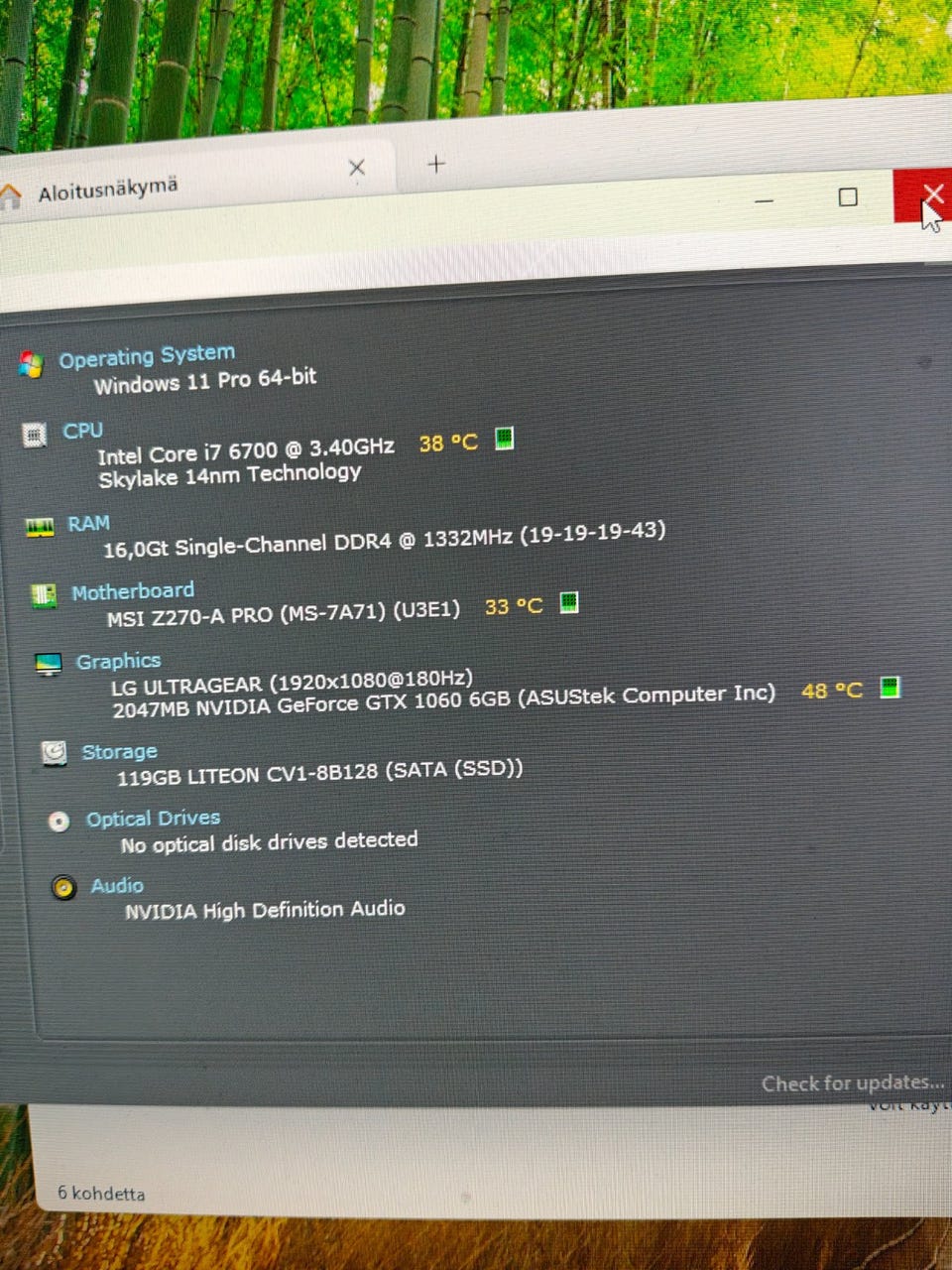Click the CPU temperature 38 °C
Screen dimensions: 952x1270
pos(448,443)
